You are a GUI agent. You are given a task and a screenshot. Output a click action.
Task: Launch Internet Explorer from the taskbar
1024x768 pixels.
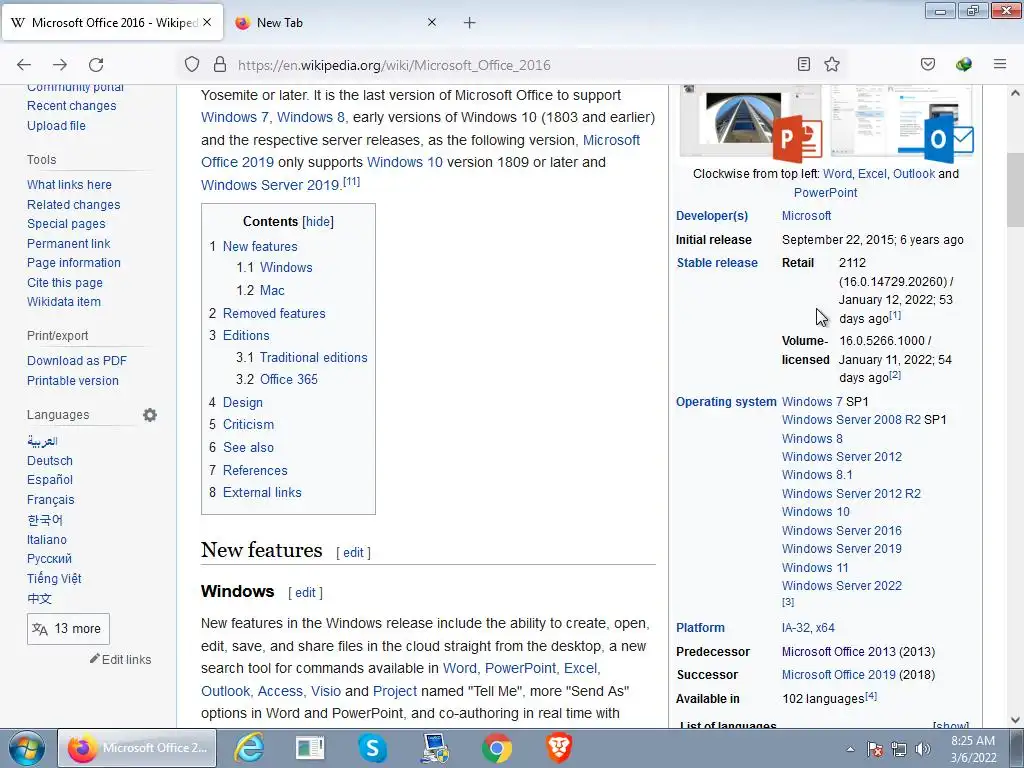[249, 748]
